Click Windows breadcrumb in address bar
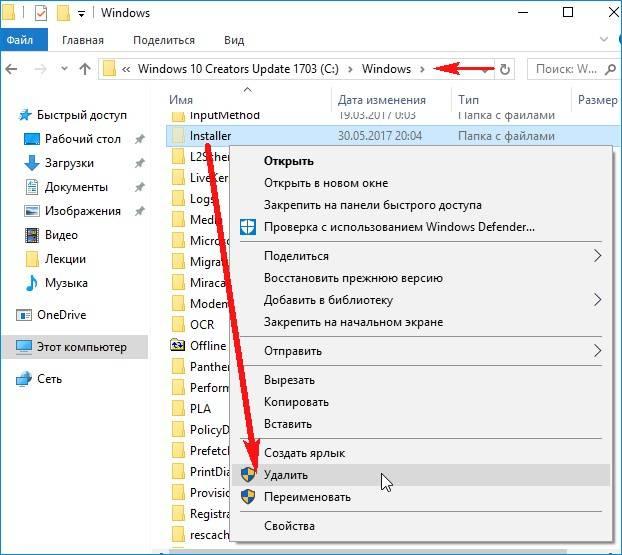The image size is (622, 555). pos(386,69)
